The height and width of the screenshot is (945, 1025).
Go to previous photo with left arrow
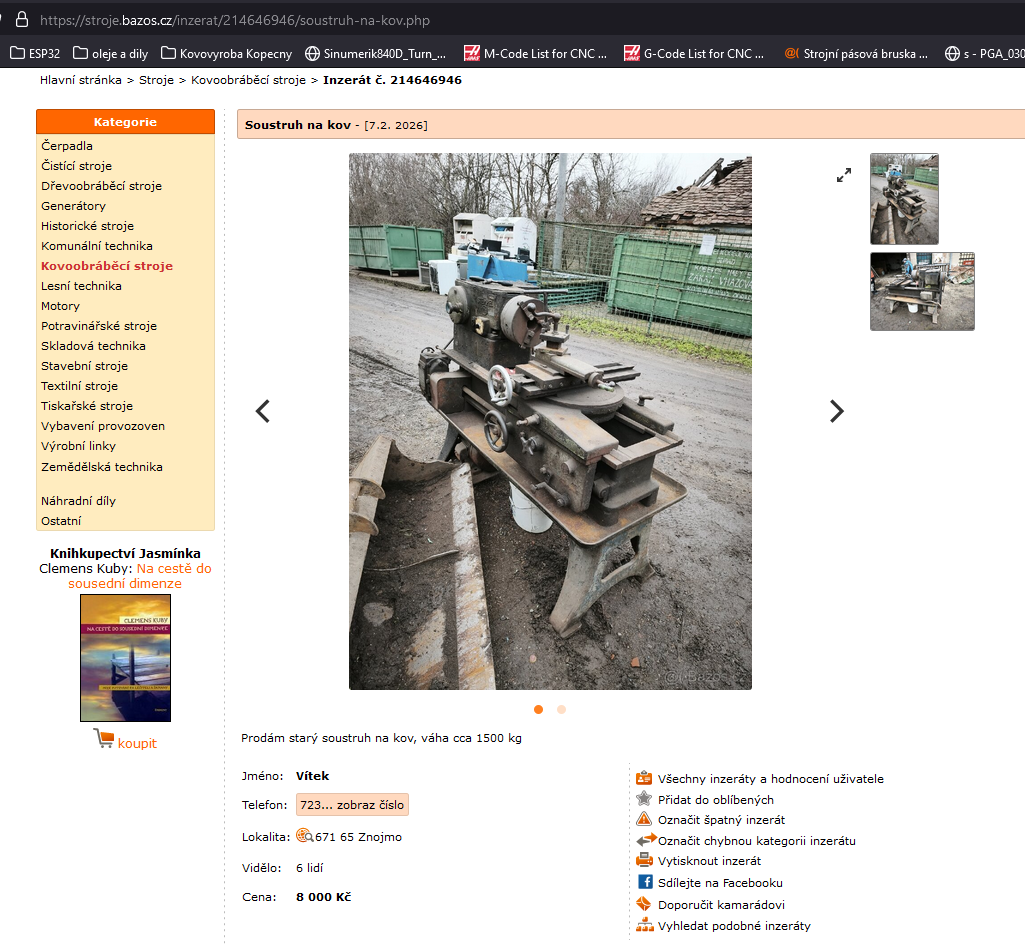tap(263, 411)
